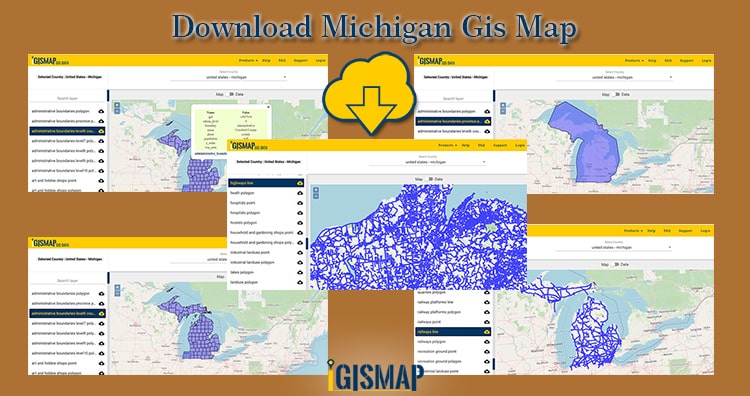
Task: Click cloud icon for household gardening shops point
Action: 300,233
